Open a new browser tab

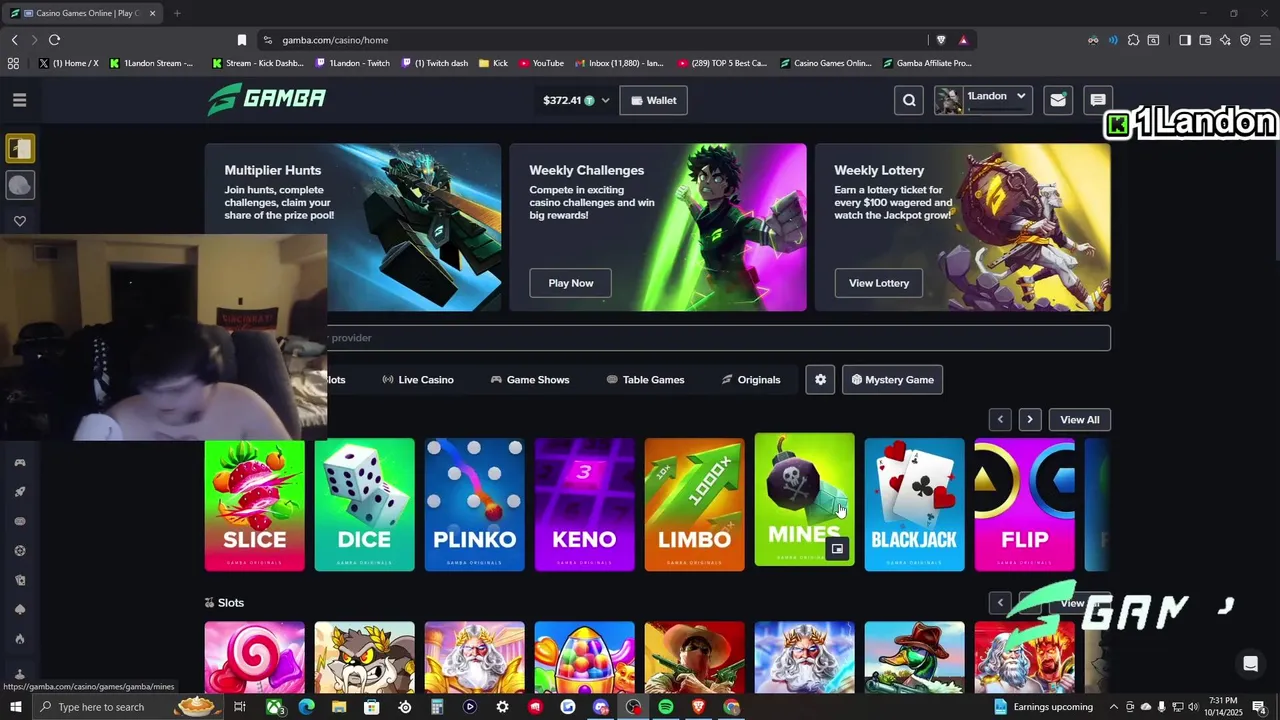[177, 13]
